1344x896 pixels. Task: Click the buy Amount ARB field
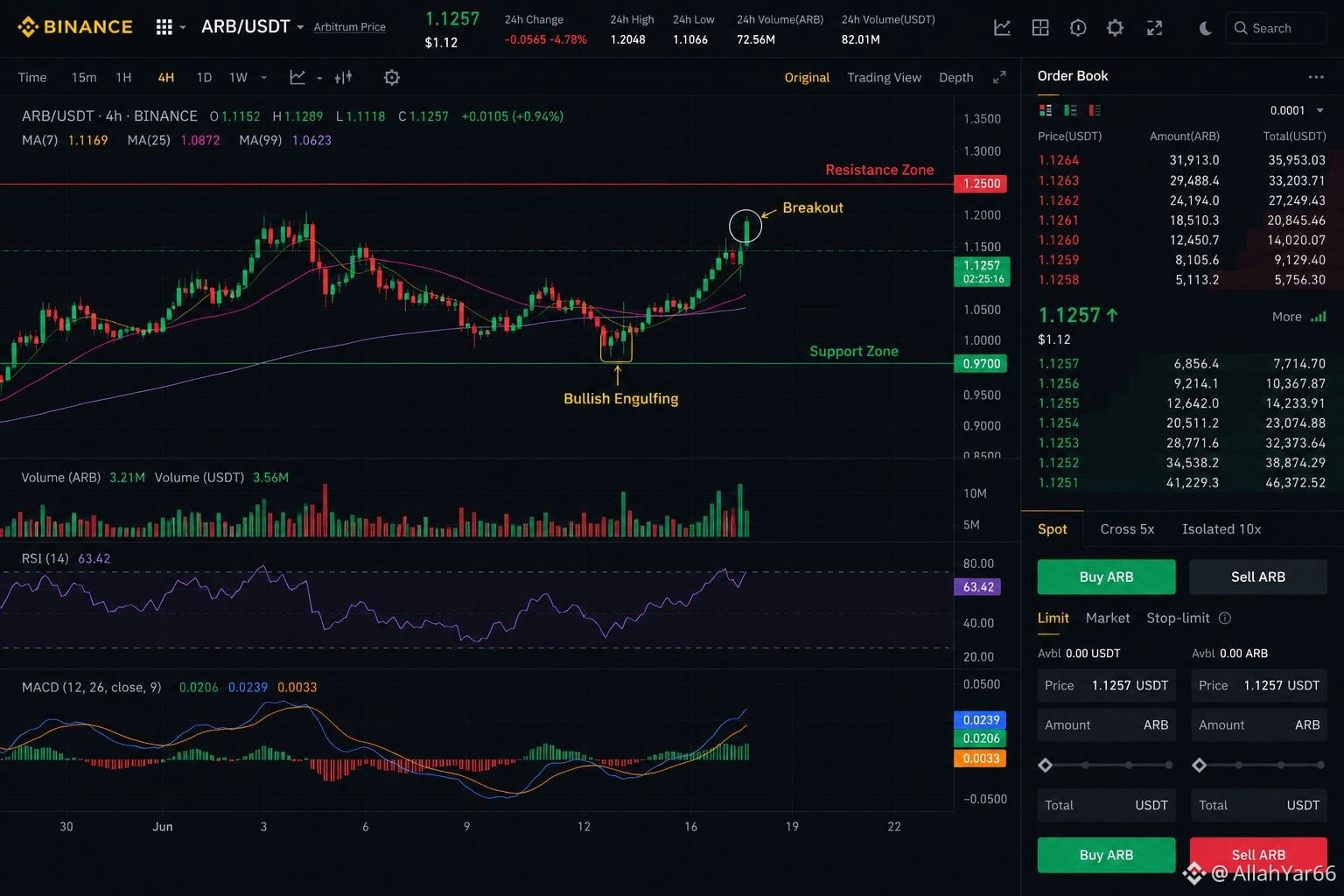coord(1106,724)
